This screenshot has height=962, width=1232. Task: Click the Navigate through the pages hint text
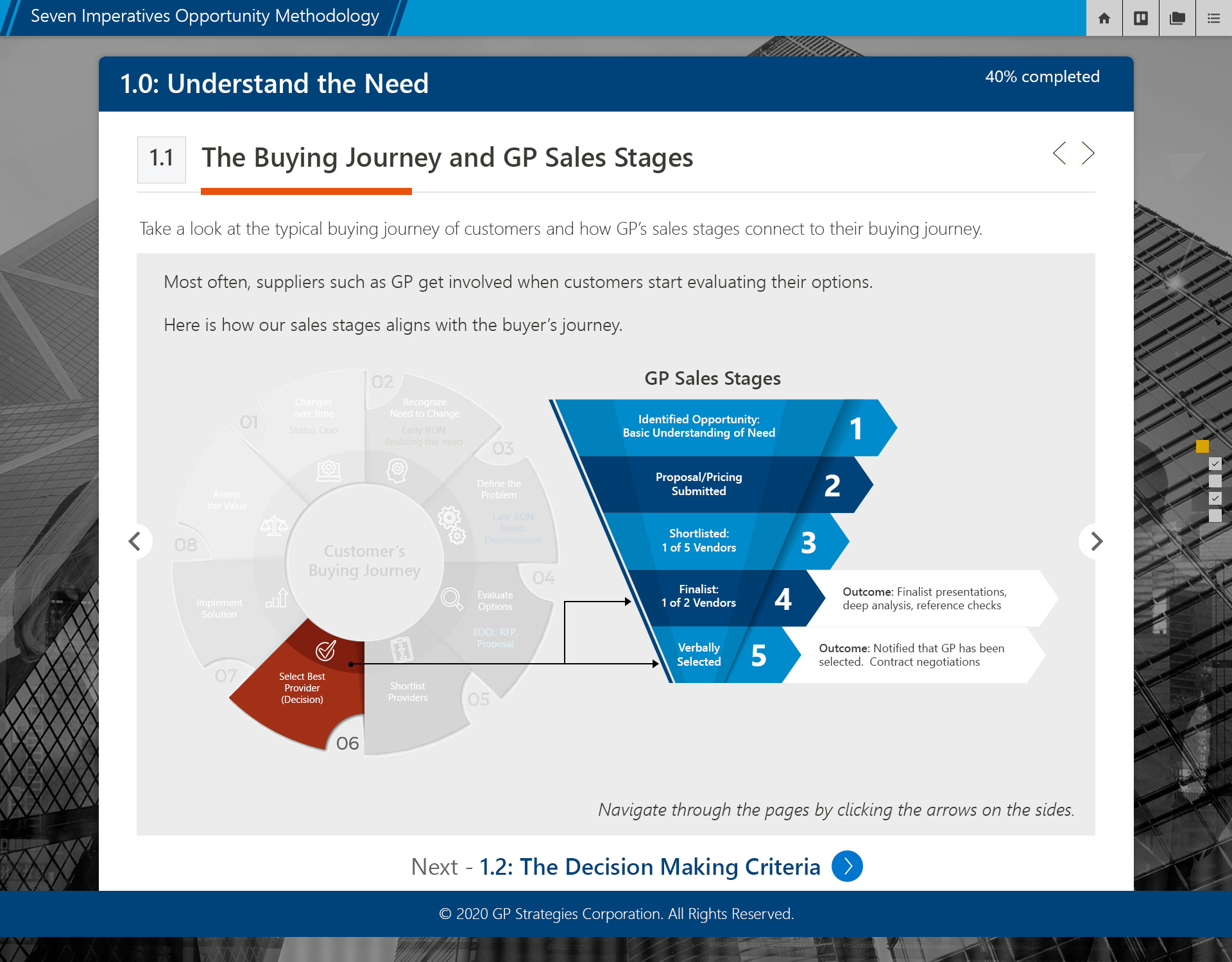836,810
